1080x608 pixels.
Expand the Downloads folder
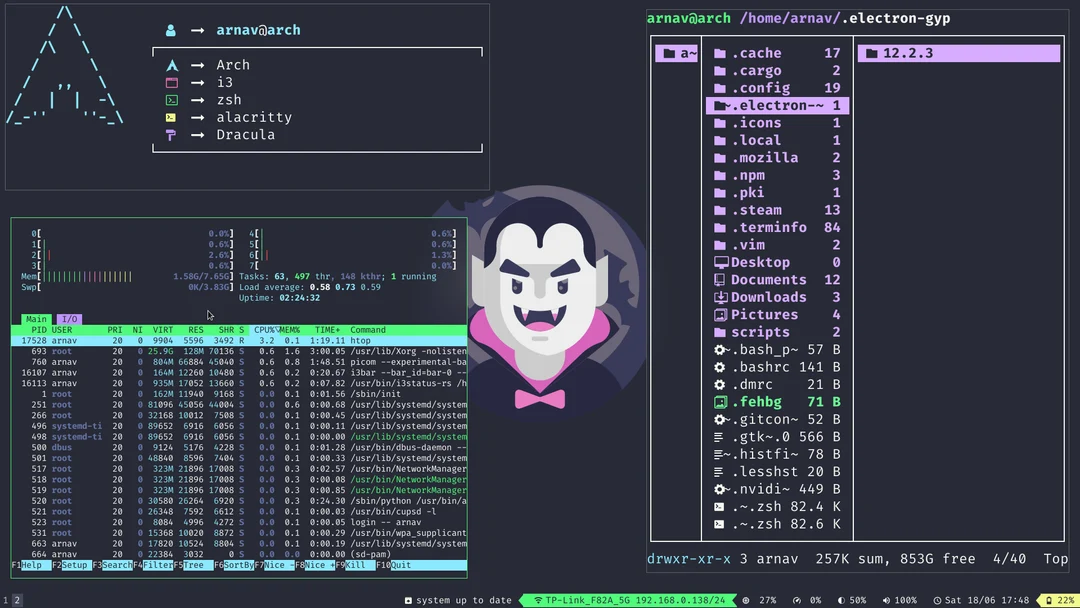coord(767,297)
